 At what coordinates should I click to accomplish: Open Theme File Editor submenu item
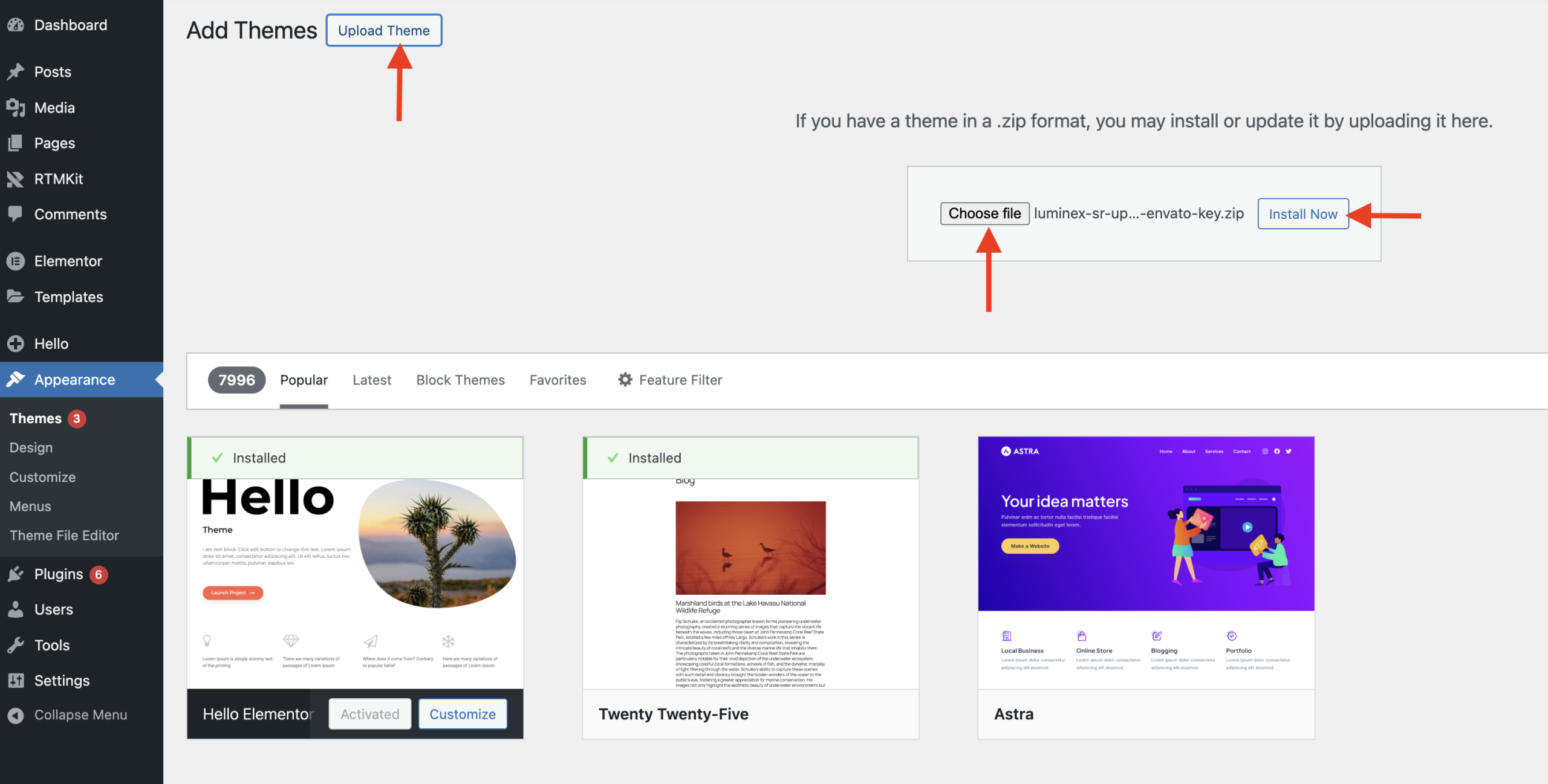(x=64, y=536)
